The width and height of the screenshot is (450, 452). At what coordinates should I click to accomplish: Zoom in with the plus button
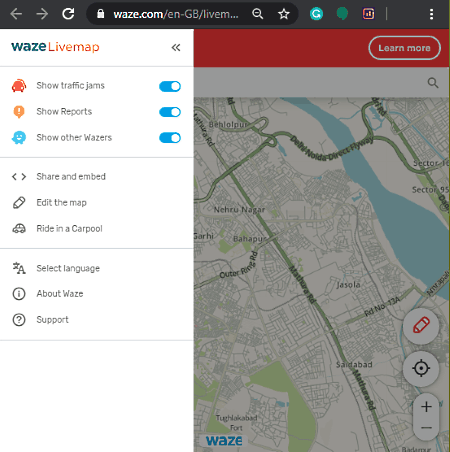pyautogui.click(x=426, y=407)
